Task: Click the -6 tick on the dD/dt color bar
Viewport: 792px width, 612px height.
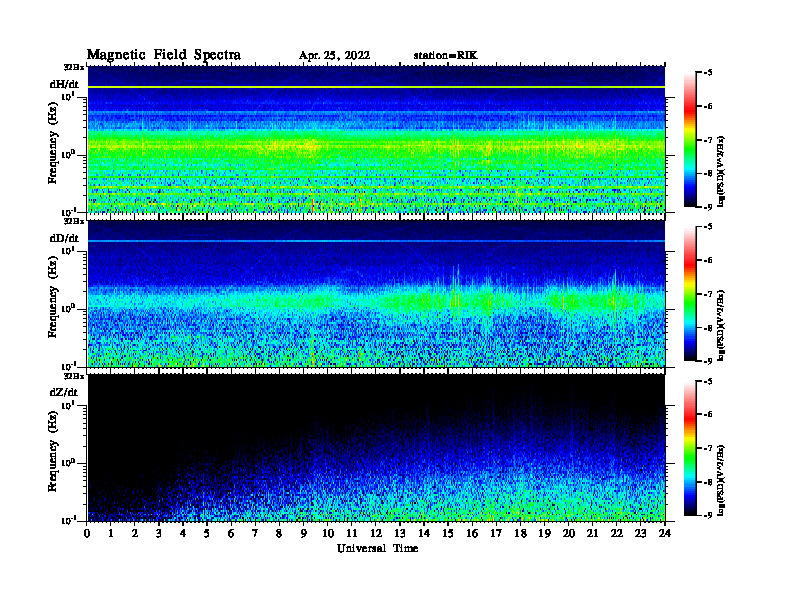Action: [x=708, y=261]
